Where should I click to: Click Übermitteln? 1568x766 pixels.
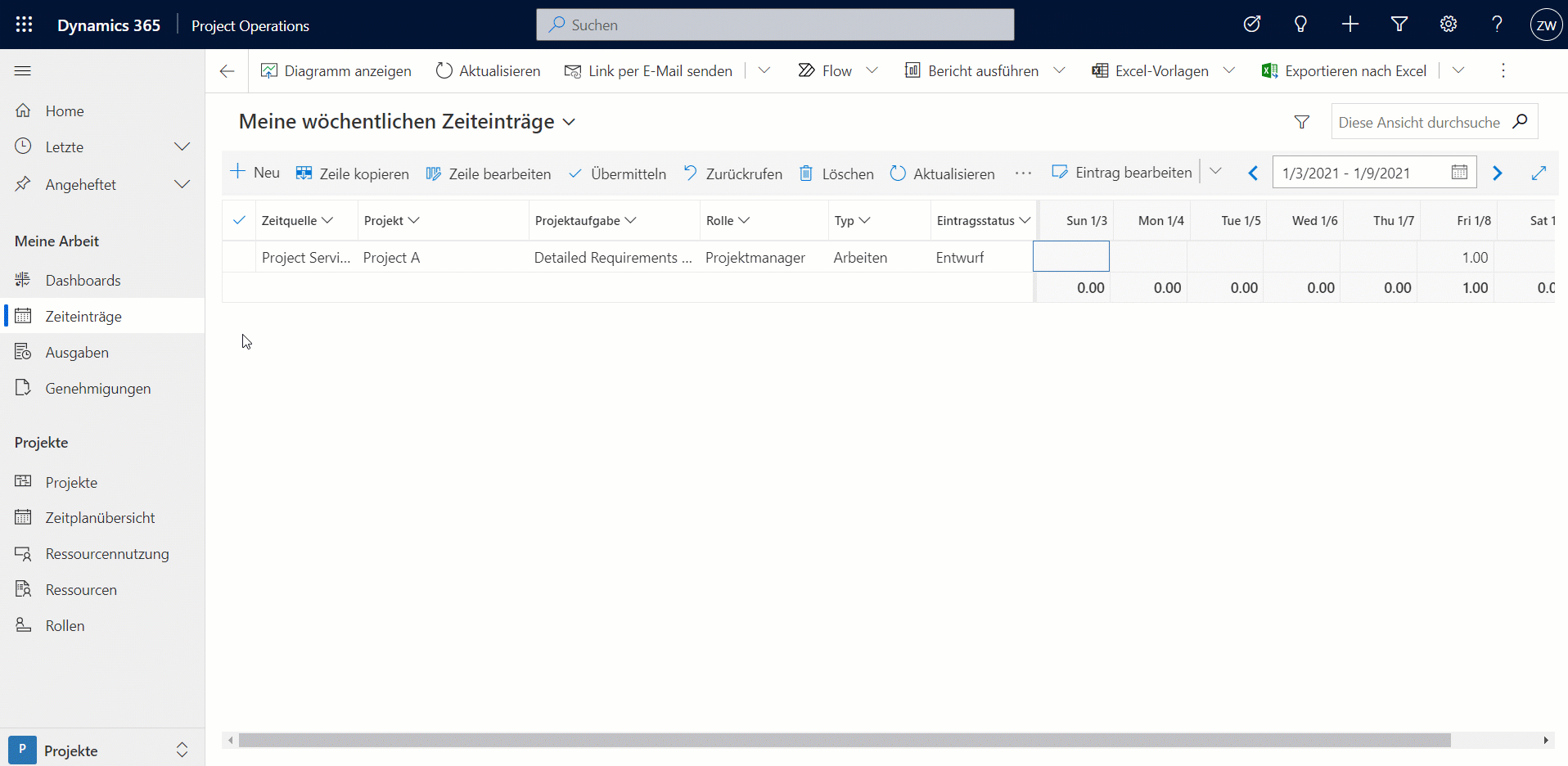[618, 173]
